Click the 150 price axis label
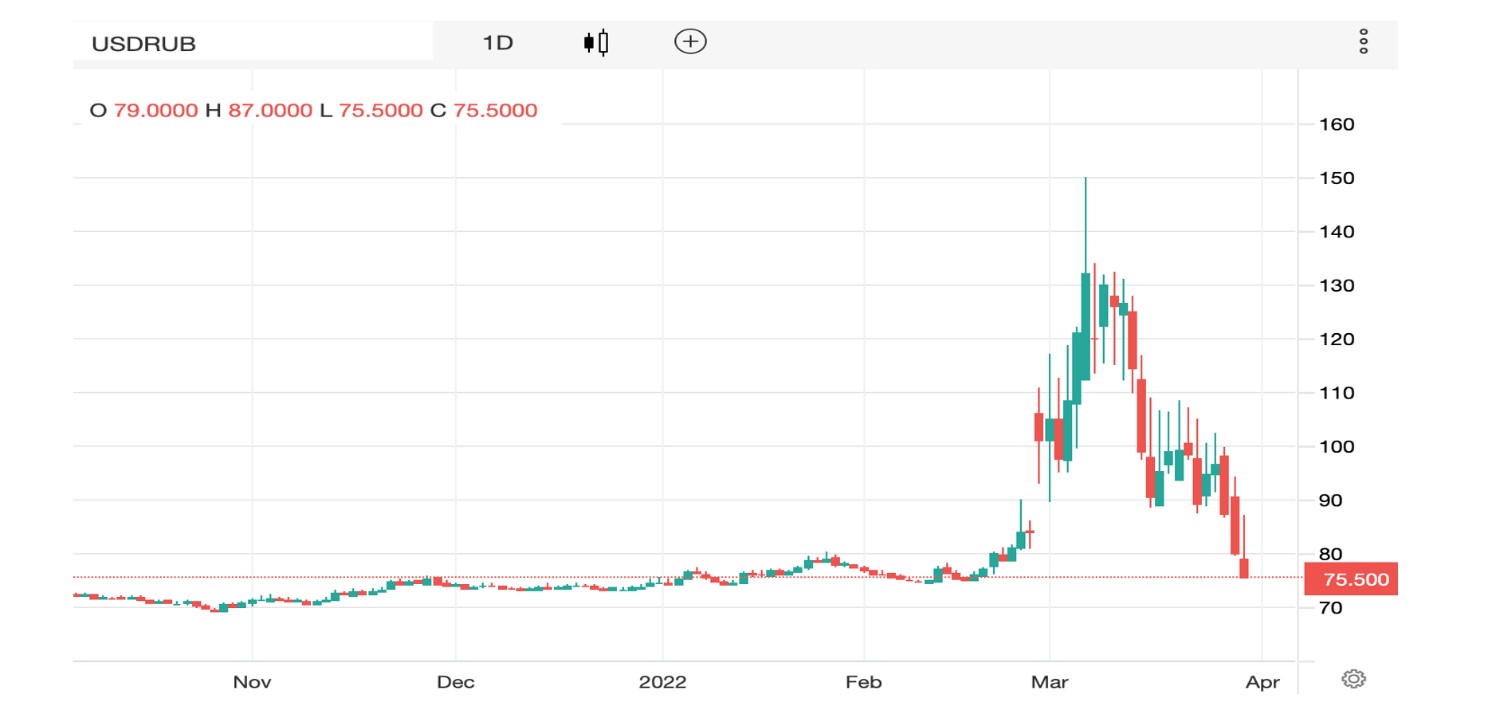 (x=1338, y=178)
